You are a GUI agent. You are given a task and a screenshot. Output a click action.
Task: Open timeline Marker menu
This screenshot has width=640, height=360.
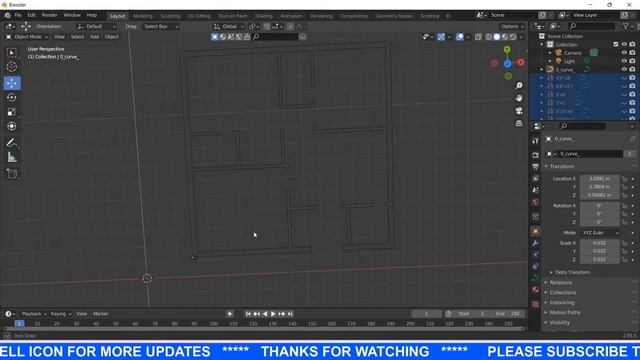[x=100, y=314]
